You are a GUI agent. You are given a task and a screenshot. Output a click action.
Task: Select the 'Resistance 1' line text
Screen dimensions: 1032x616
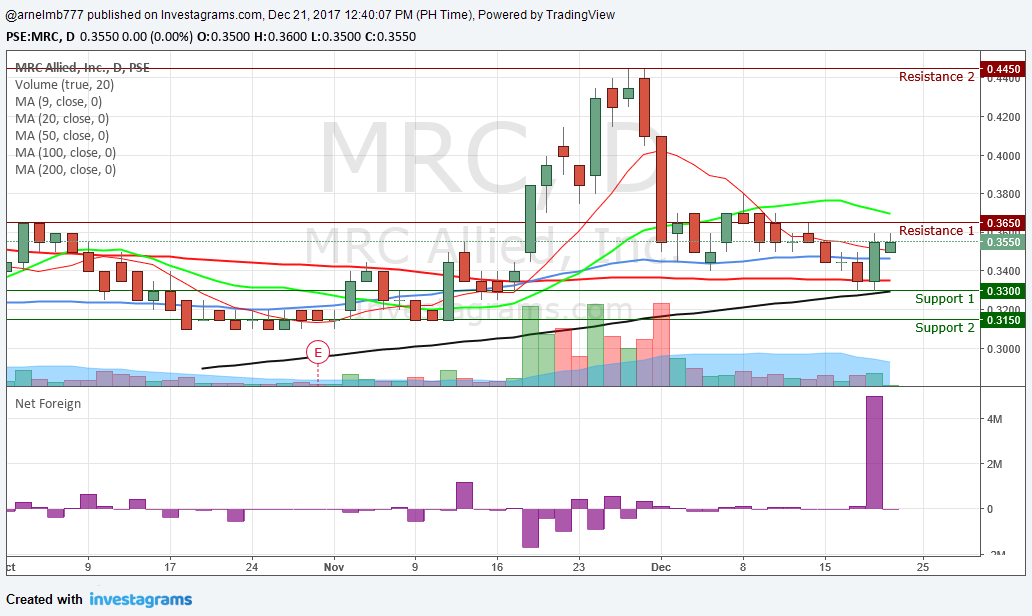[x=937, y=231]
